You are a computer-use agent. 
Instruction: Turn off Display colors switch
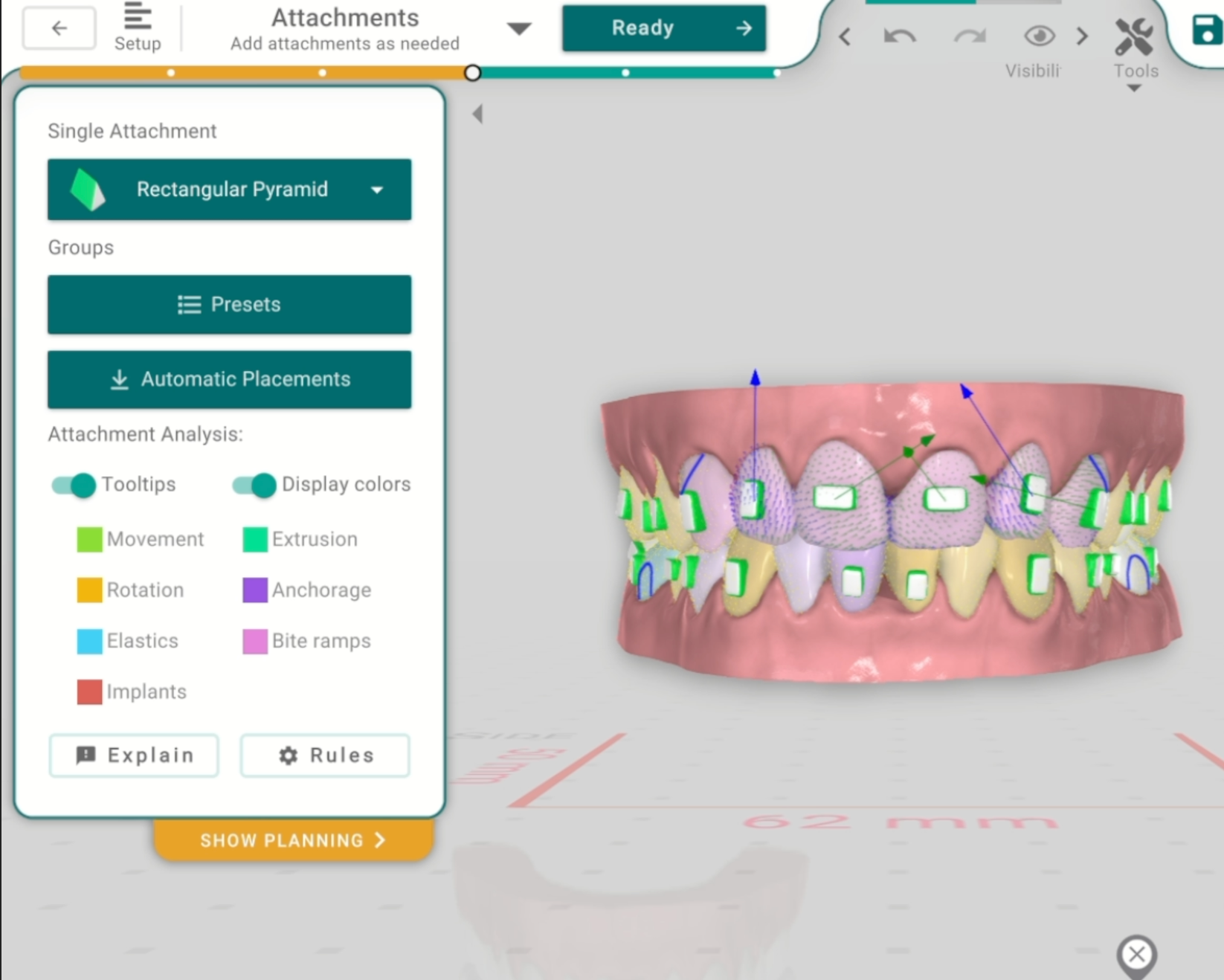254,485
